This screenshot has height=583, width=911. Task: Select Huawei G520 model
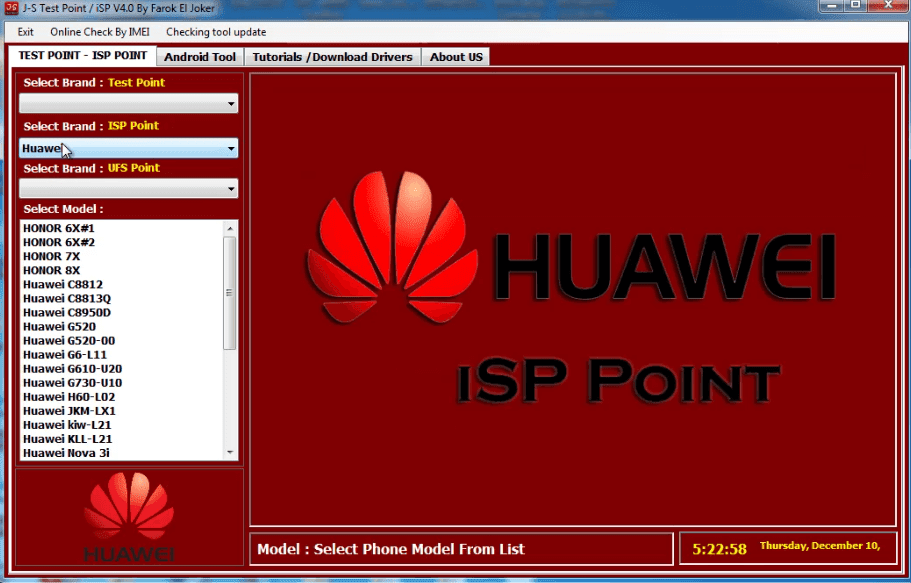(59, 327)
